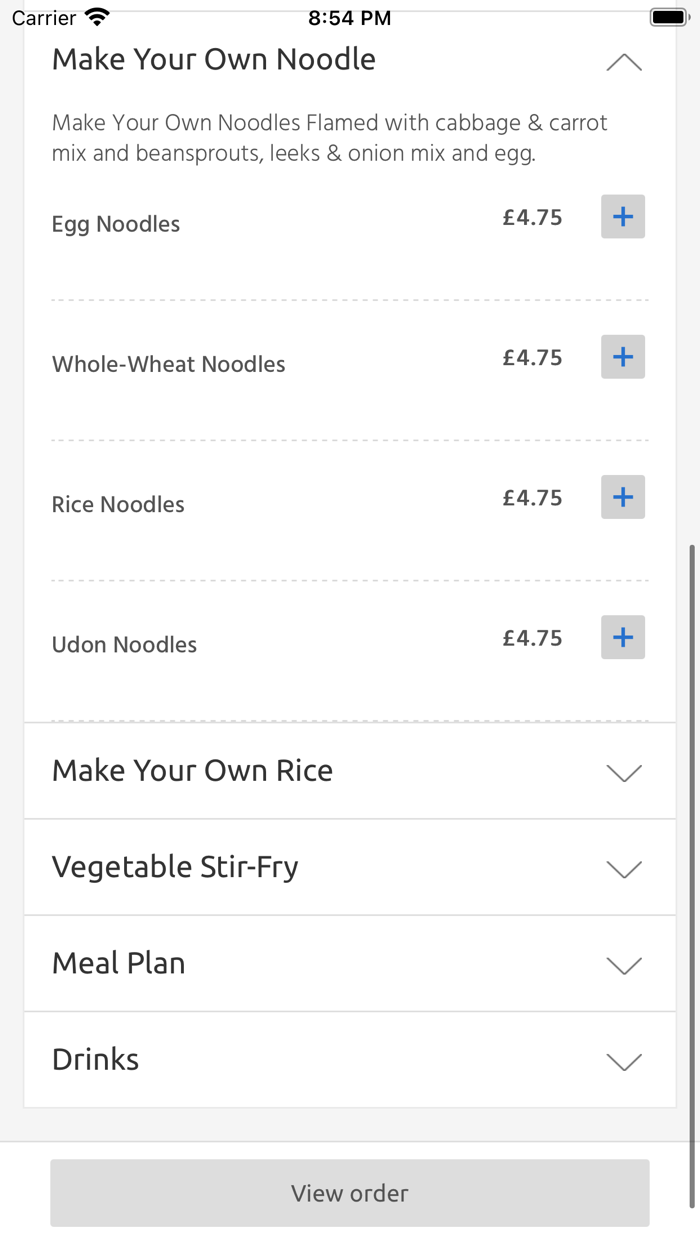Open the Meal Plan chevron
The width and height of the screenshot is (700, 1244).
click(x=624, y=965)
